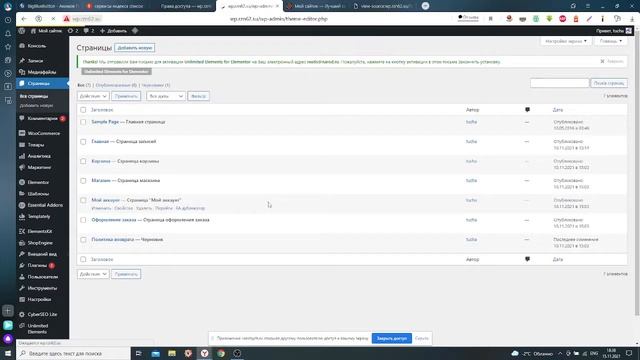Click the Templately icon in sidebar
Viewport: 640px width, 360px height.
pyautogui.click(x=22, y=216)
